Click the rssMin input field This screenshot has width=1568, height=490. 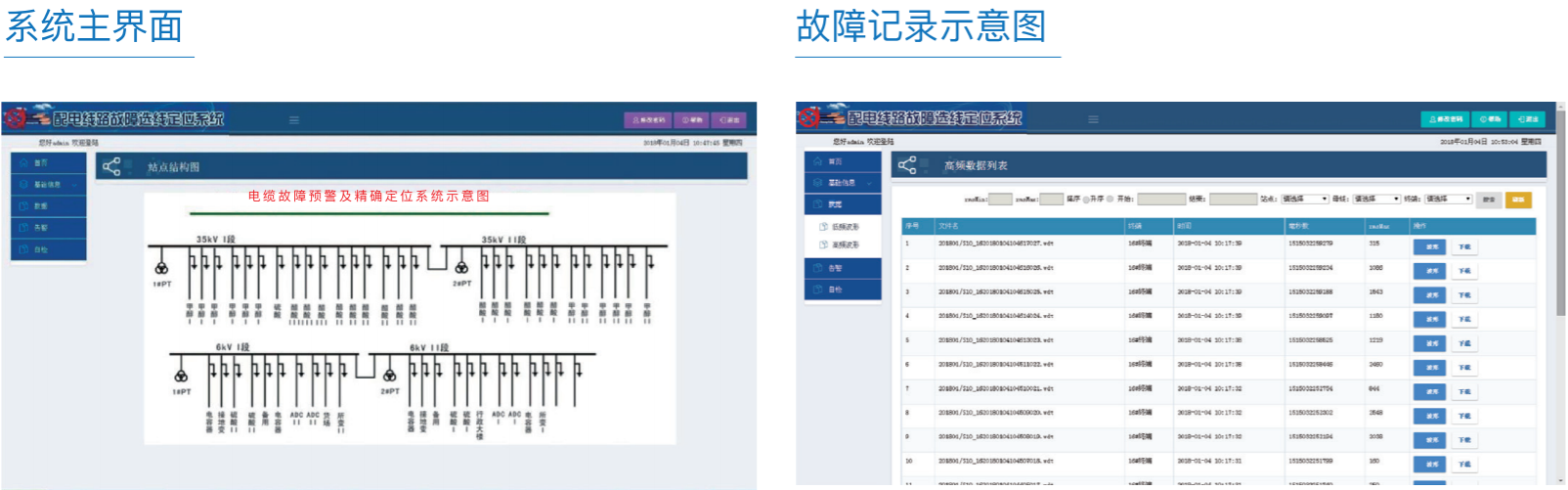pyautogui.click(x=1000, y=200)
